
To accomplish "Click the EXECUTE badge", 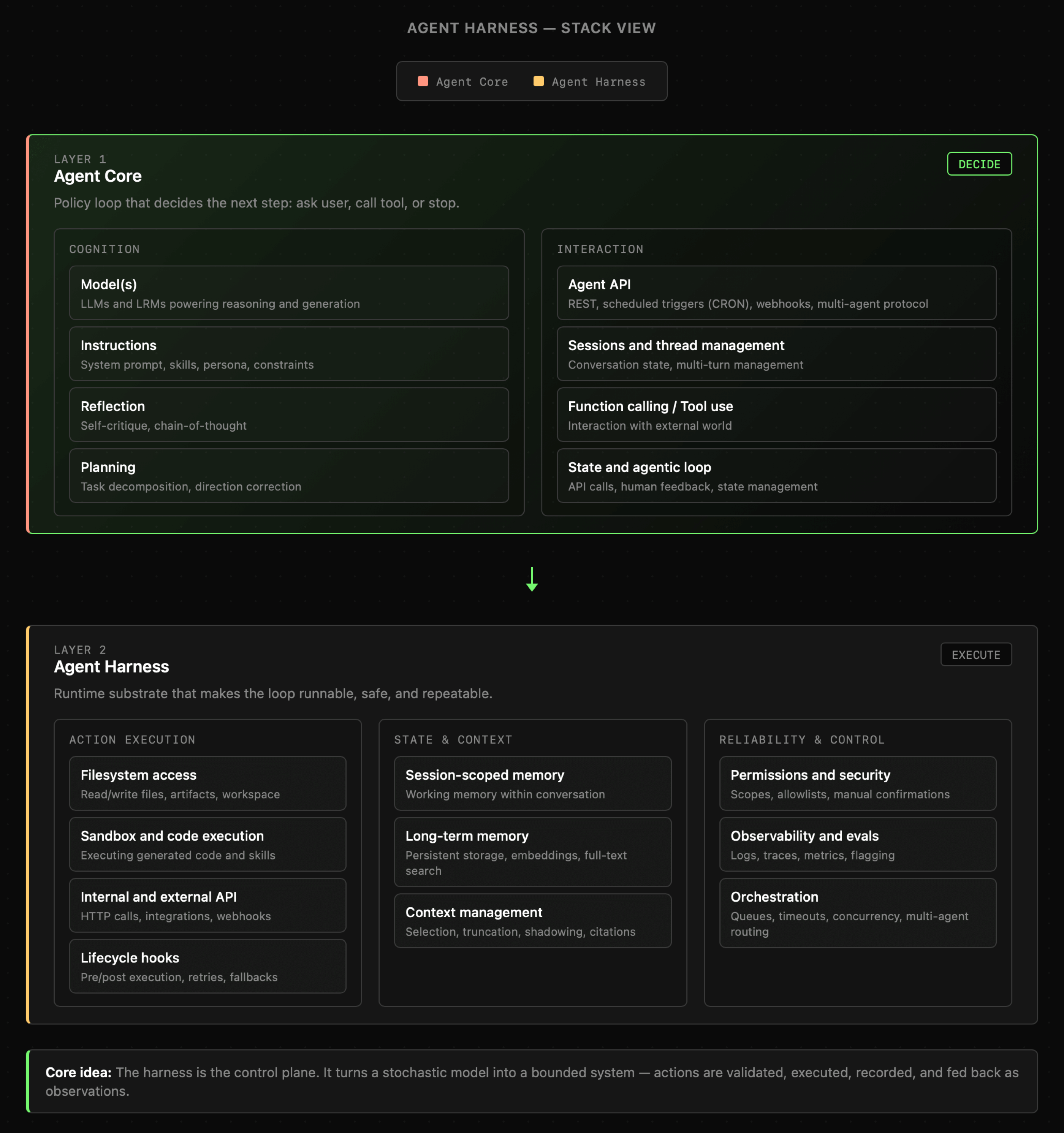I will coord(975,655).
